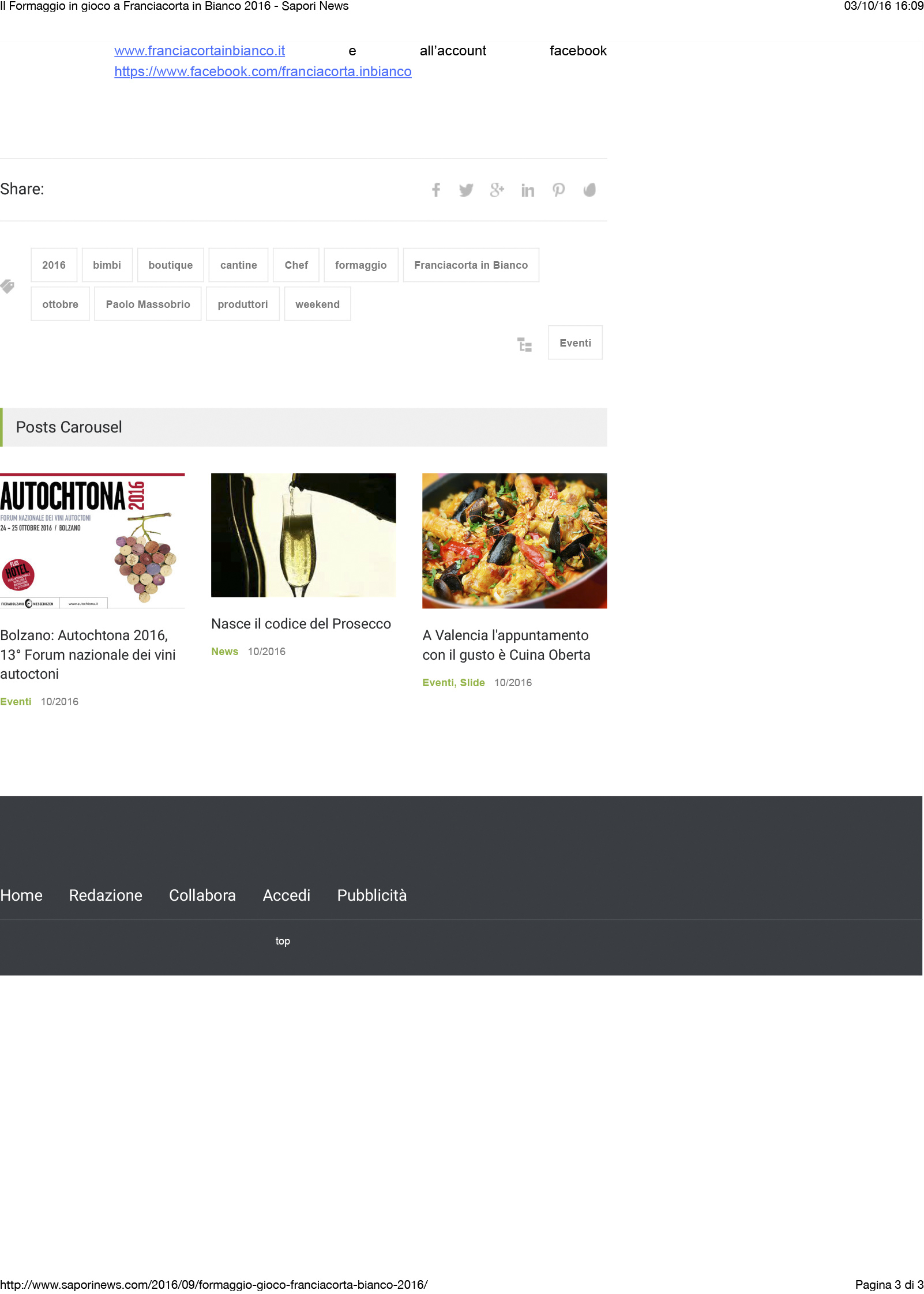
Task: Go to Home in footer menu
Action: [x=21, y=896]
